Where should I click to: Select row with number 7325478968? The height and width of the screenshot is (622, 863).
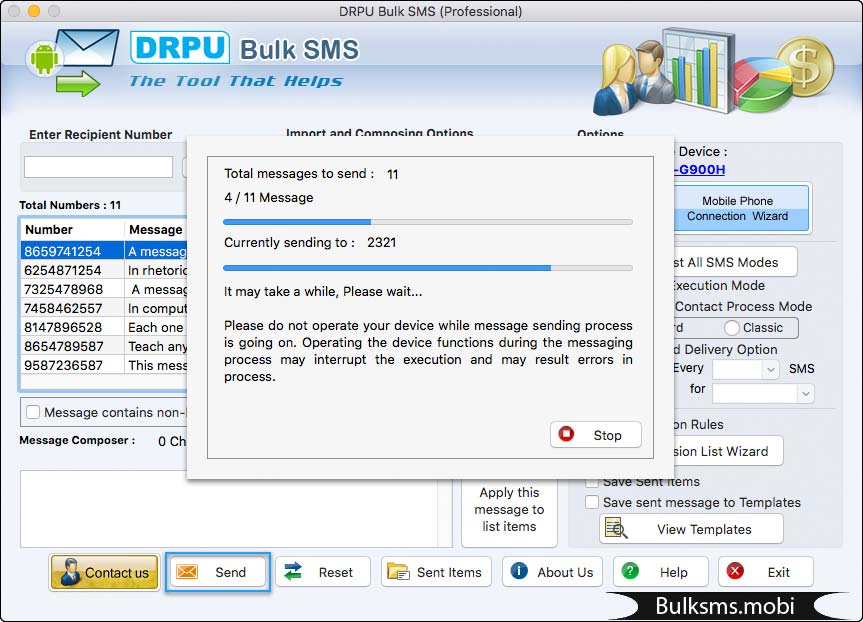coord(104,289)
